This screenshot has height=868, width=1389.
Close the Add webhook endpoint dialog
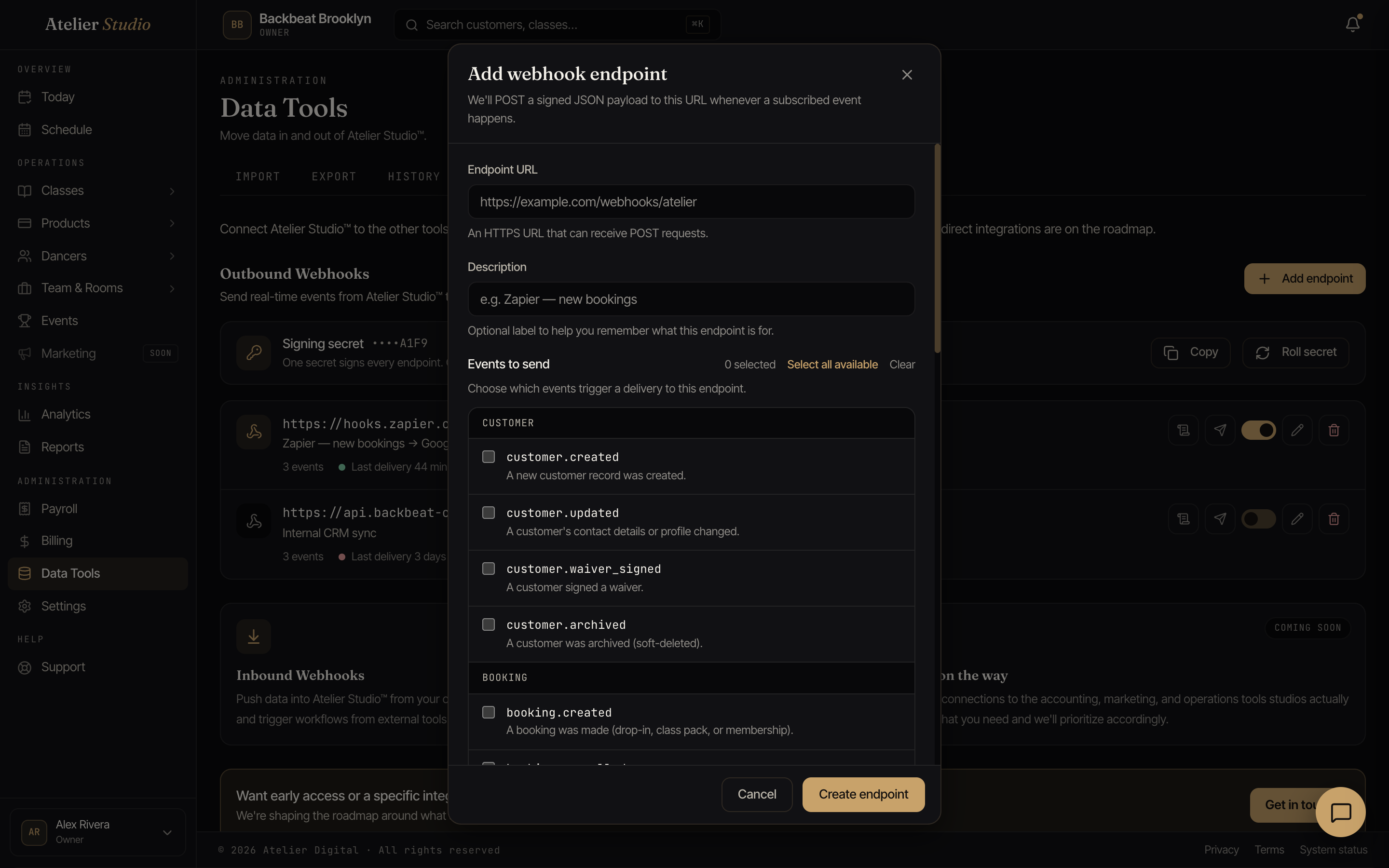pos(907,75)
